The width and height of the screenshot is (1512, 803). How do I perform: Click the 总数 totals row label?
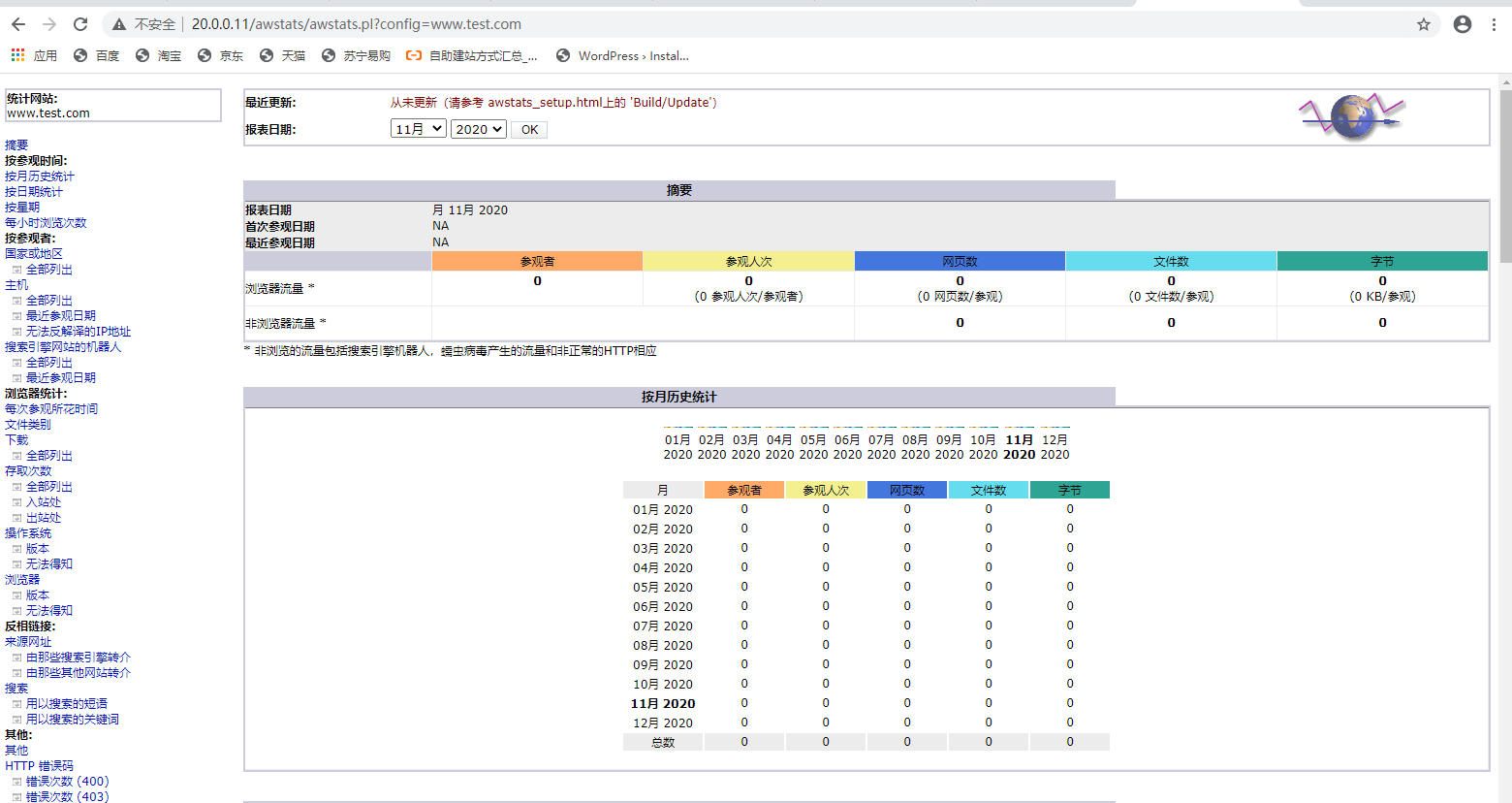(663, 742)
